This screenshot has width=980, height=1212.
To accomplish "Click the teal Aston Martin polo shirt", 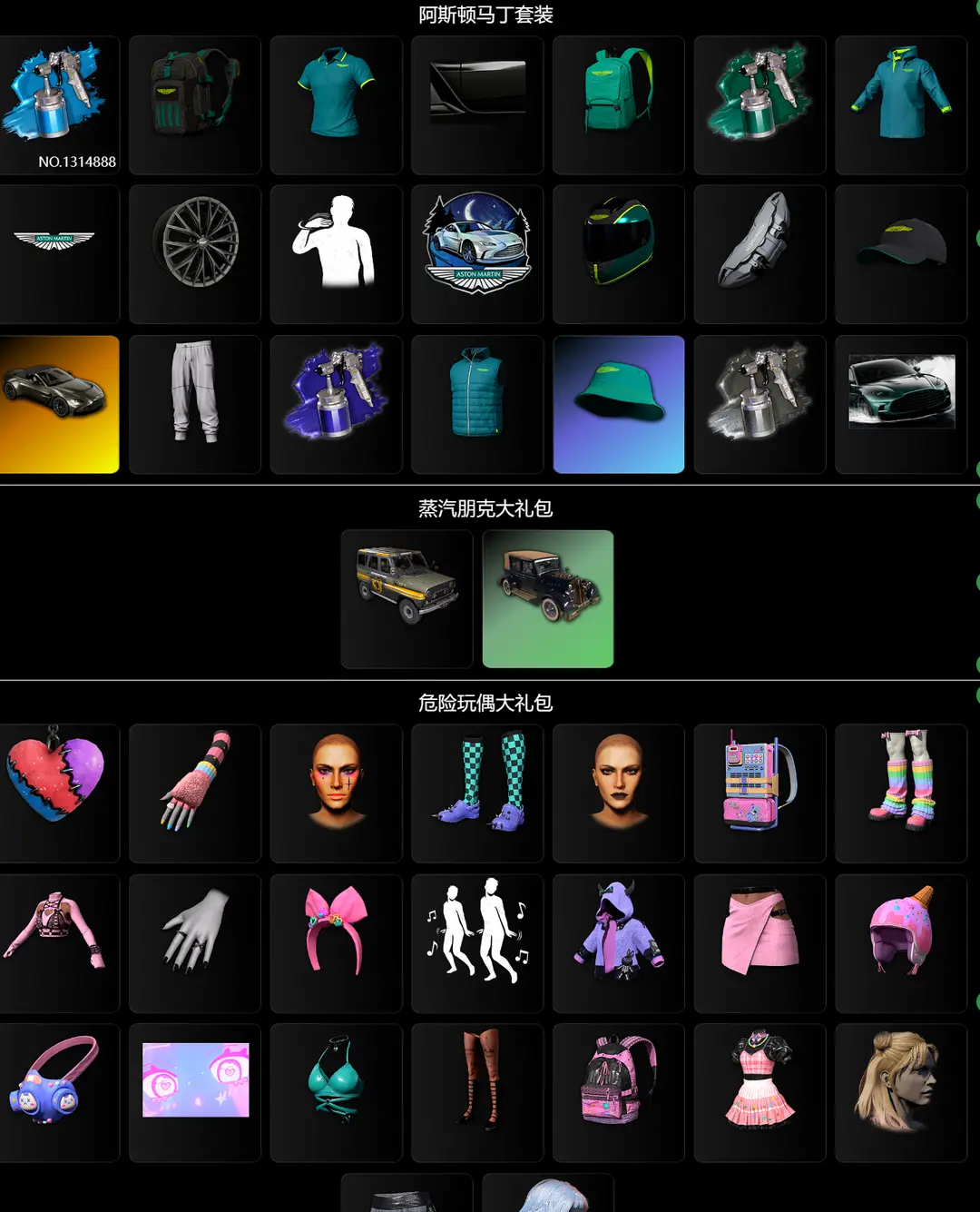I will tap(336, 103).
